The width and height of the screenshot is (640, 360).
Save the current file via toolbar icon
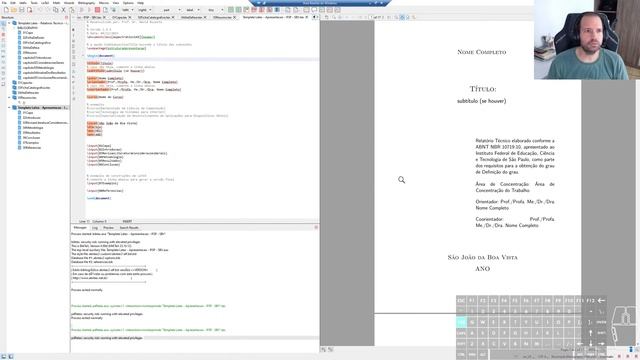22,10
